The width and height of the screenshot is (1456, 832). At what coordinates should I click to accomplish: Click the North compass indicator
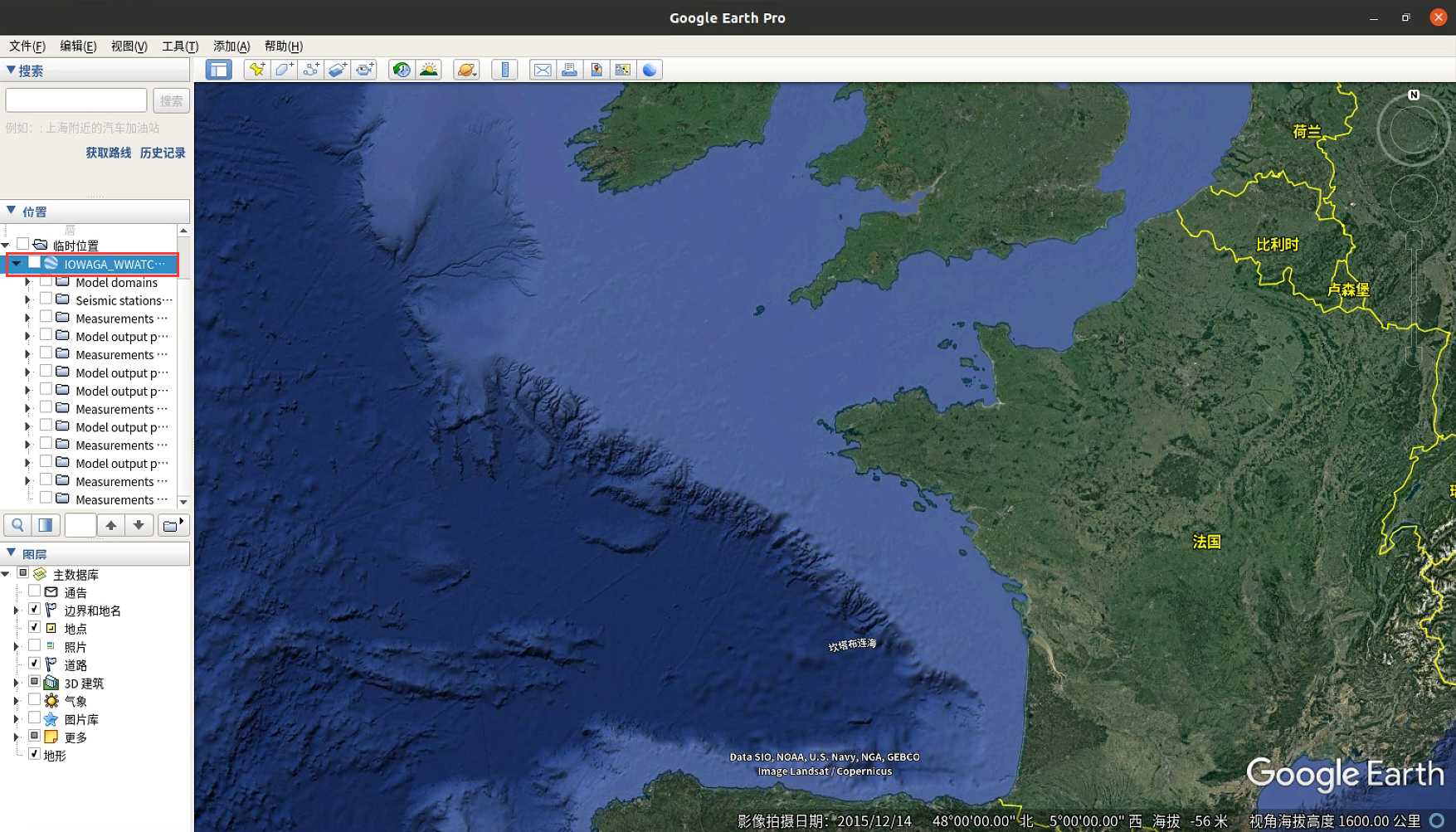1414,95
